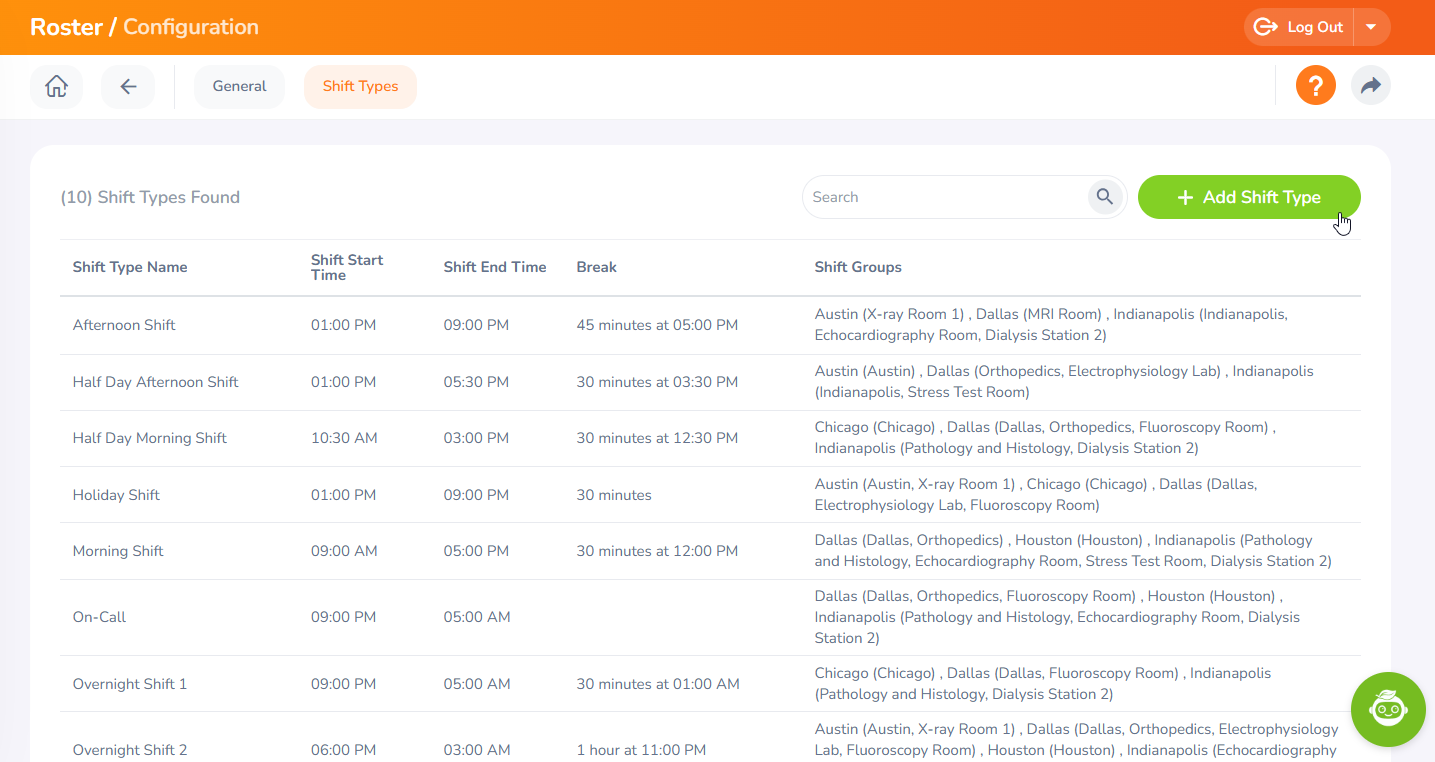Click the home icon button
1435x762 pixels.
(x=57, y=87)
